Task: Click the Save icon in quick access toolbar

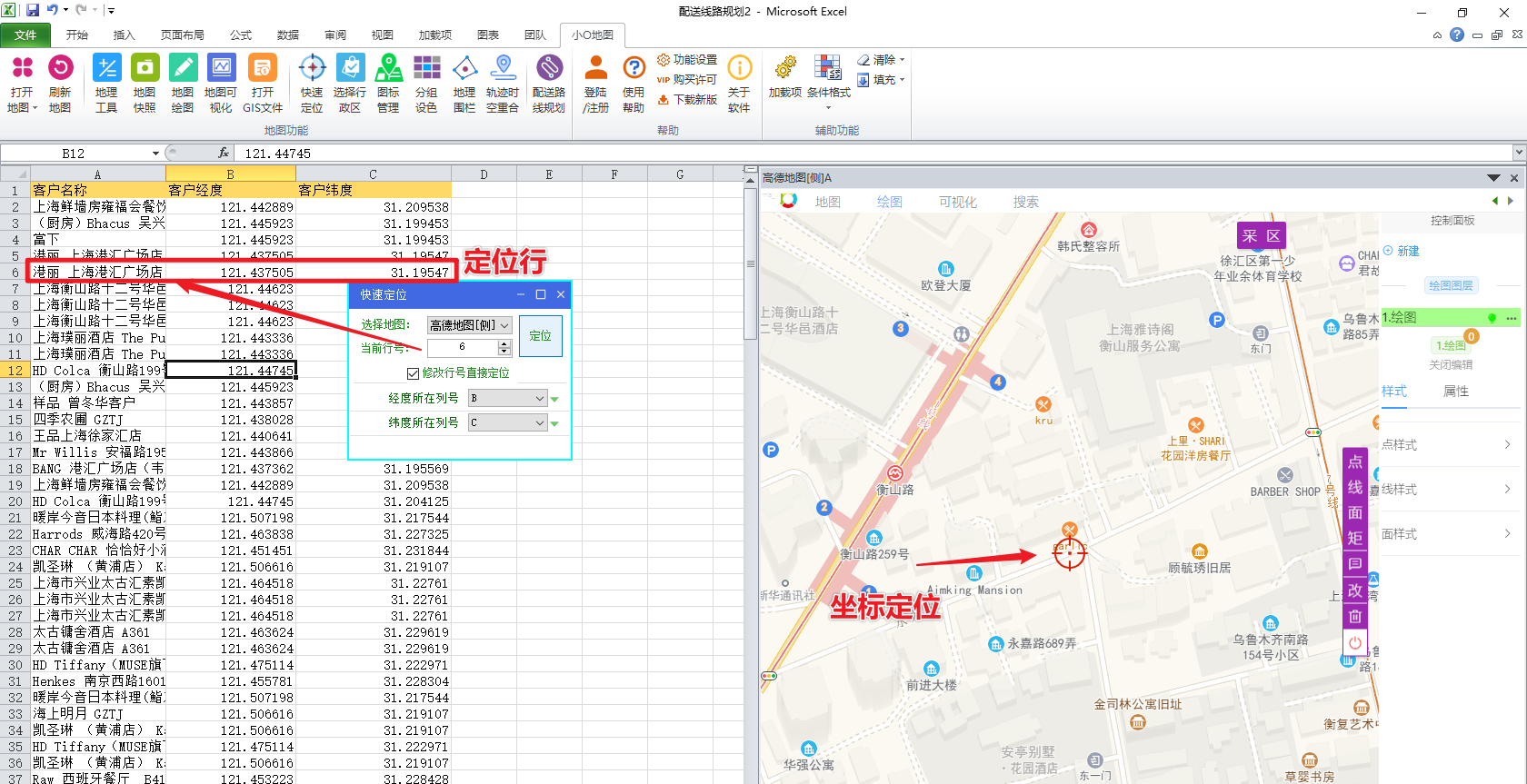Action: [33, 10]
